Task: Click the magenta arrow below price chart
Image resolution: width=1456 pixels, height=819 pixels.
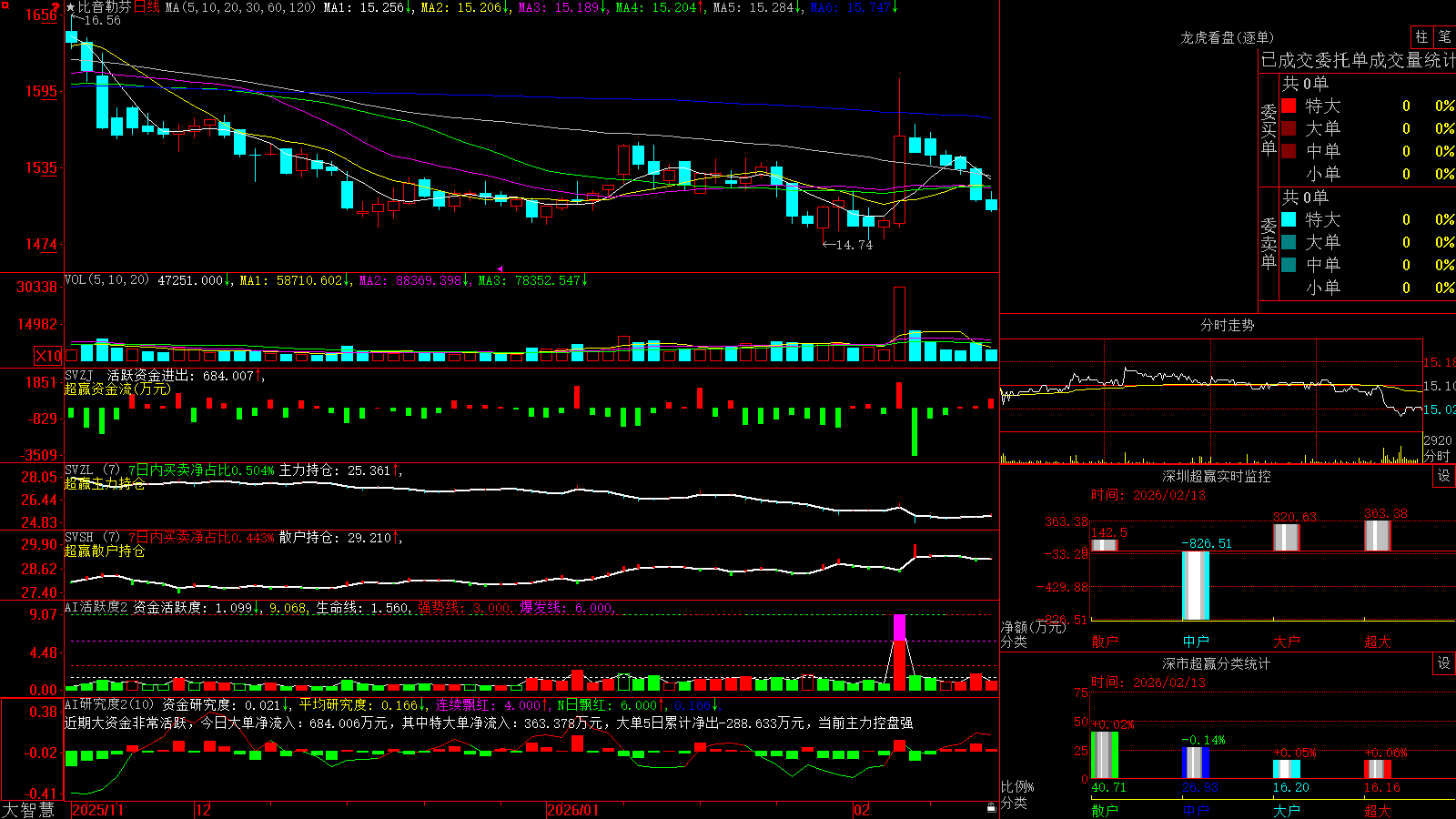Action: pyautogui.click(x=500, y=268)
